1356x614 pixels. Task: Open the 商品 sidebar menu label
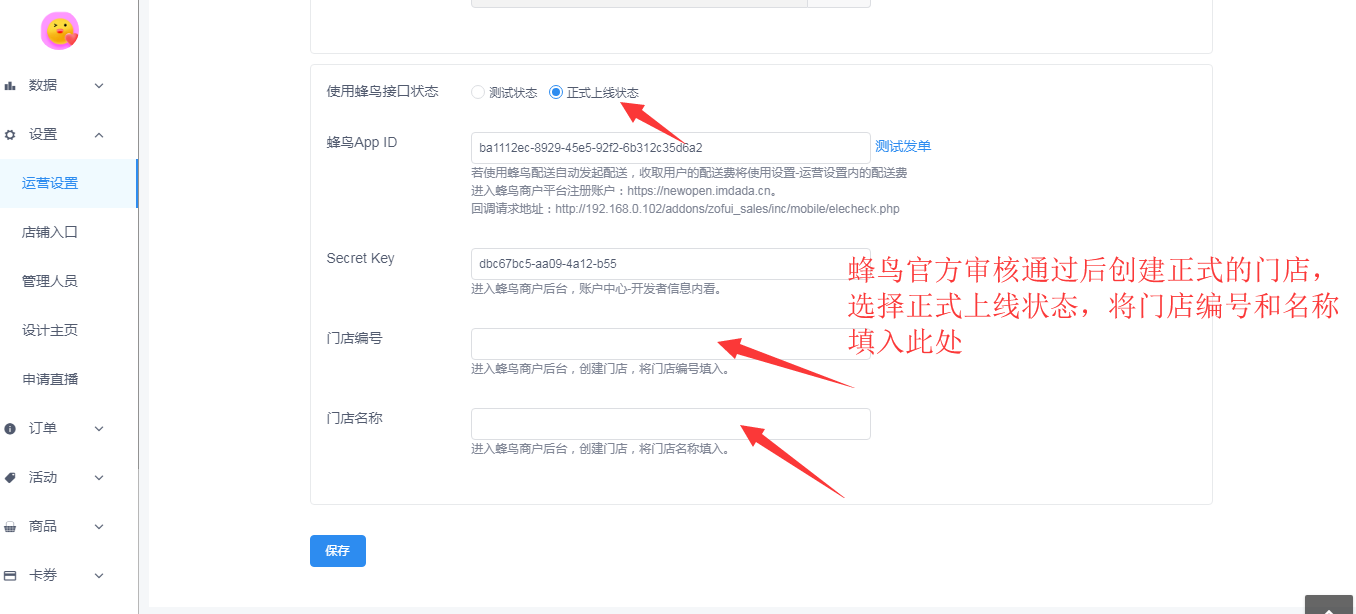pyautogui.click(x=43, y=527)
